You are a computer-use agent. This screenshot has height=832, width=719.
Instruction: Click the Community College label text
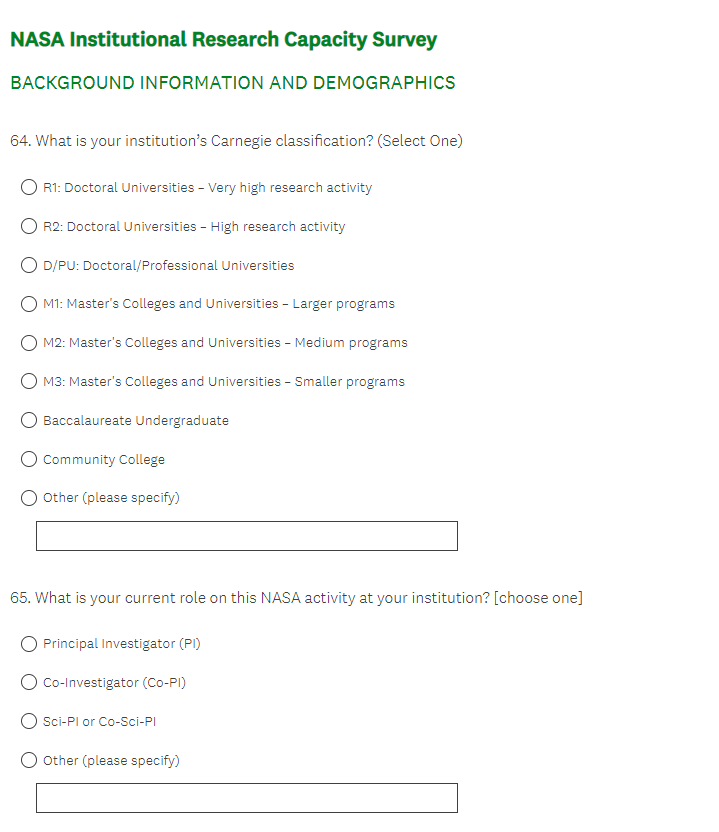[104, 460]
